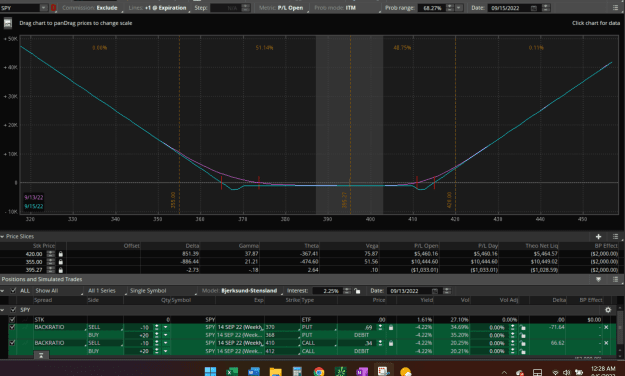Open the top Date calendar picker icon
Image resolution: width=625 pixels, height=376 pixels.
(x=534, y=8)
